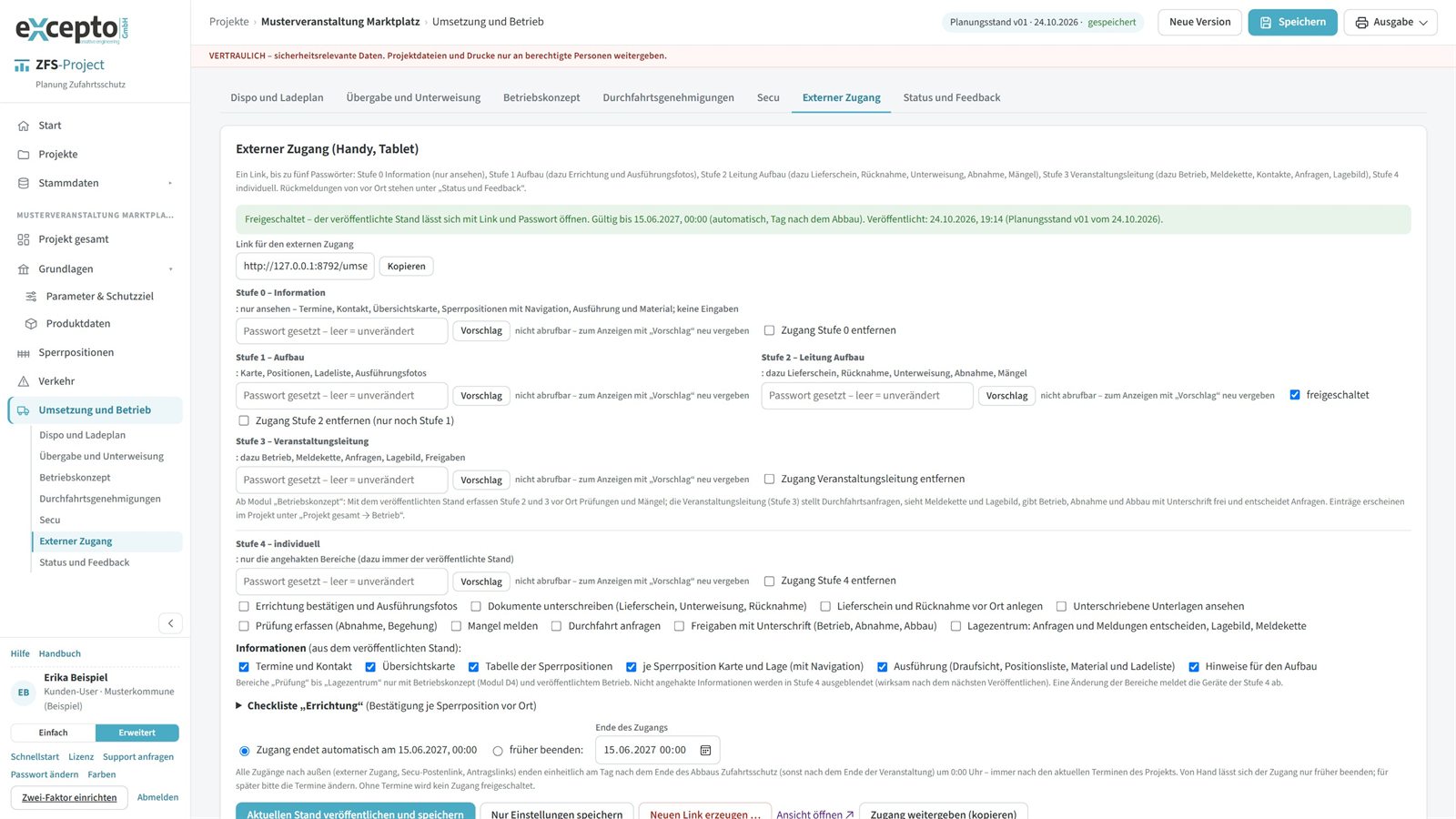Click Zwei-Faktor einrichten button
The image size is (1456, 819).
coord(69,797)
